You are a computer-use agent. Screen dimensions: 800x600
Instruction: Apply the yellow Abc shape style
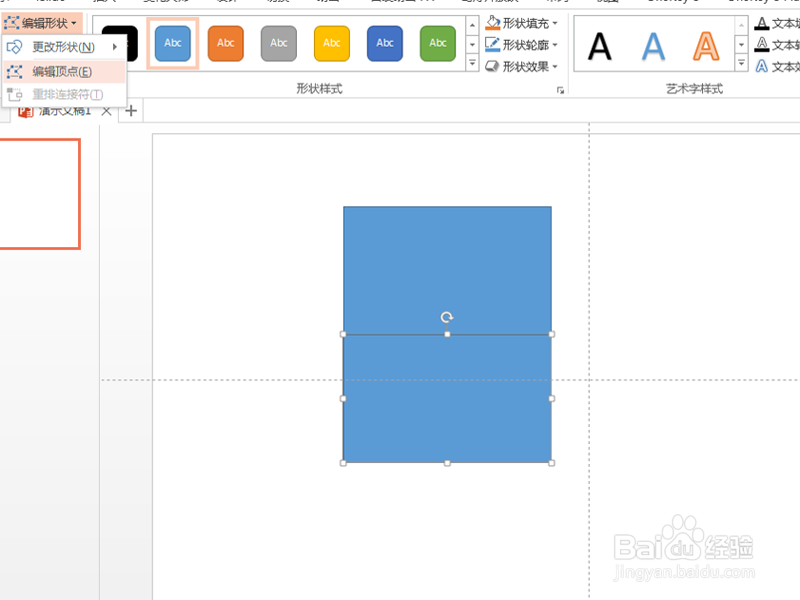(x=332, y=43)
